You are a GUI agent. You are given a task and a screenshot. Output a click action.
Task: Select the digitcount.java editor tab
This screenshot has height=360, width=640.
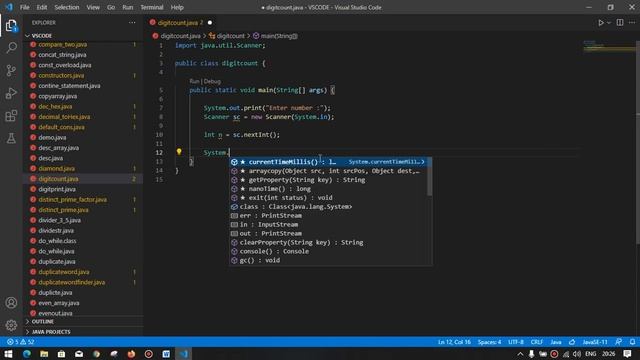point(180,23)
